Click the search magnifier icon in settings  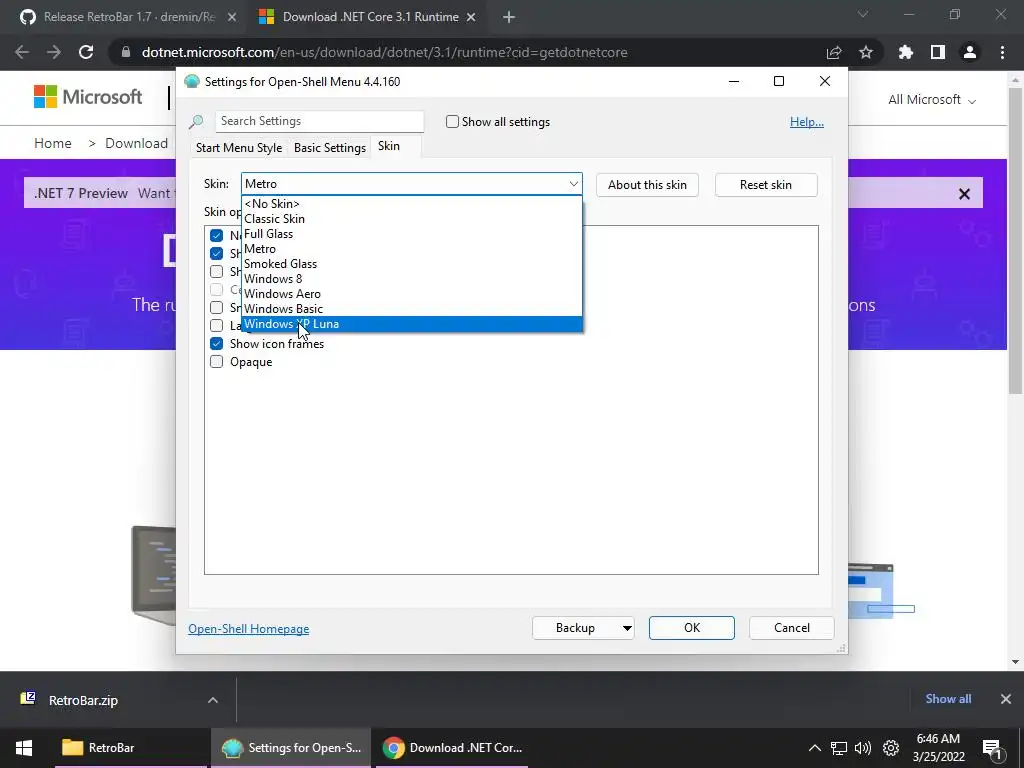(196, 121)
